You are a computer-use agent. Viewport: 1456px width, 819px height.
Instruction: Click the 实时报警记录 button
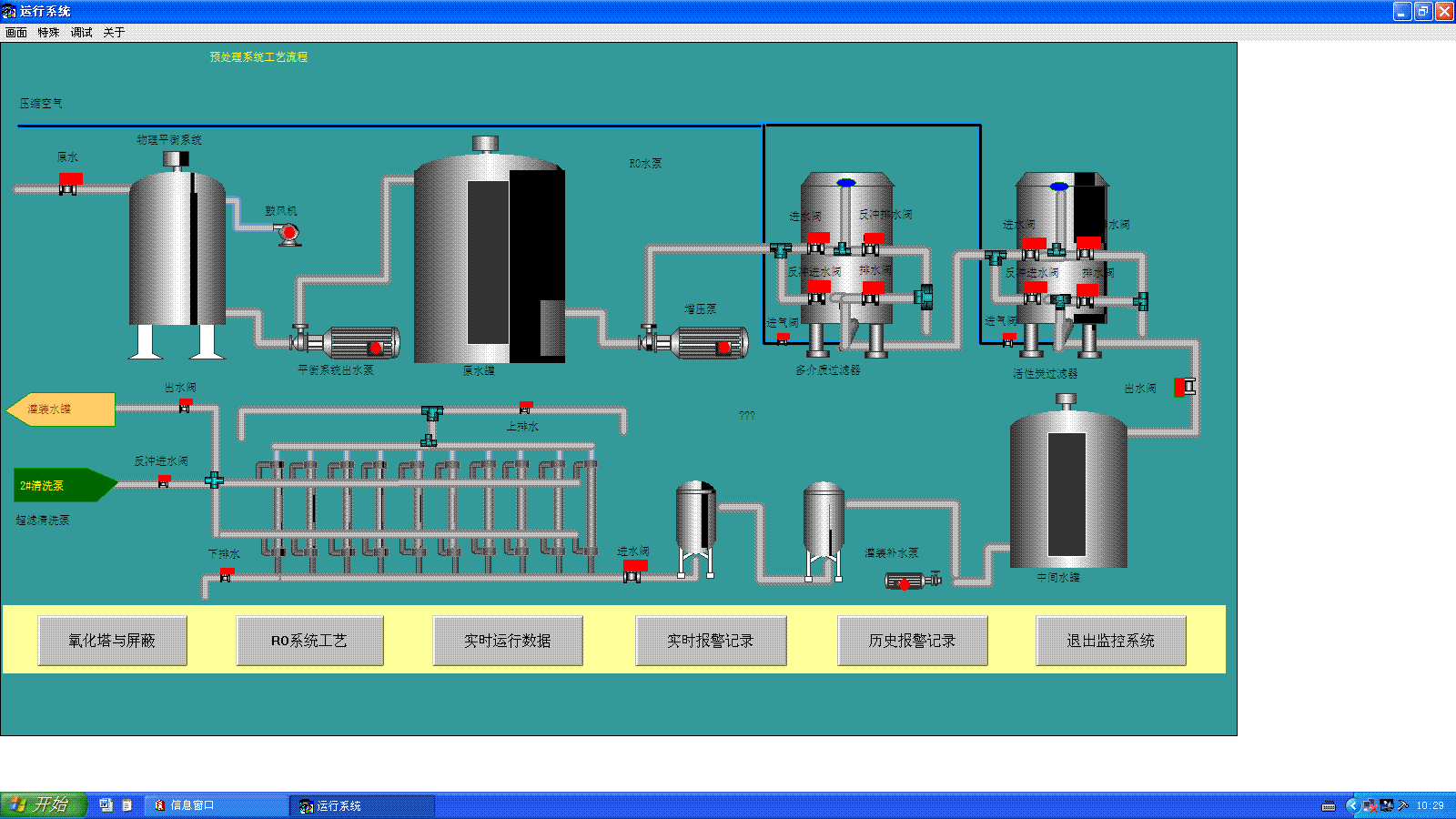(710, 641)
